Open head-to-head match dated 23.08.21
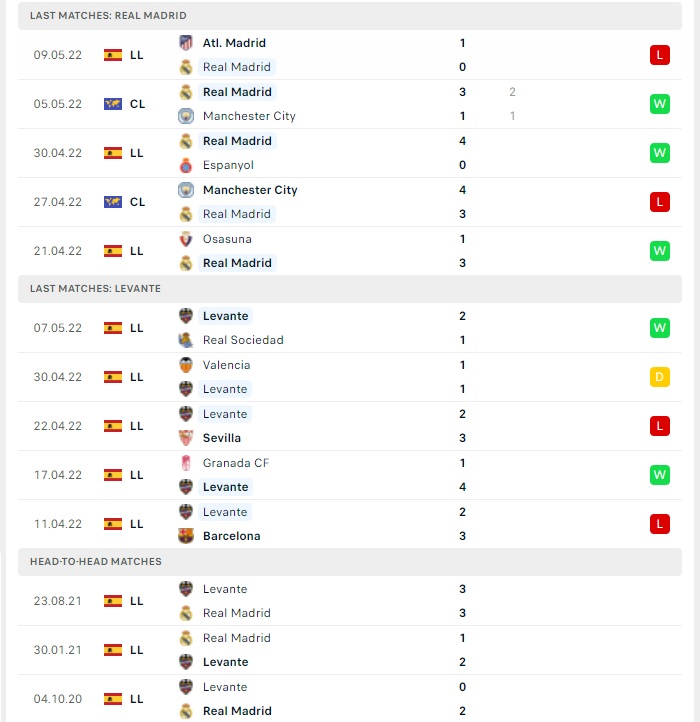This screenshot has width=700, height=722. point(350,601)
